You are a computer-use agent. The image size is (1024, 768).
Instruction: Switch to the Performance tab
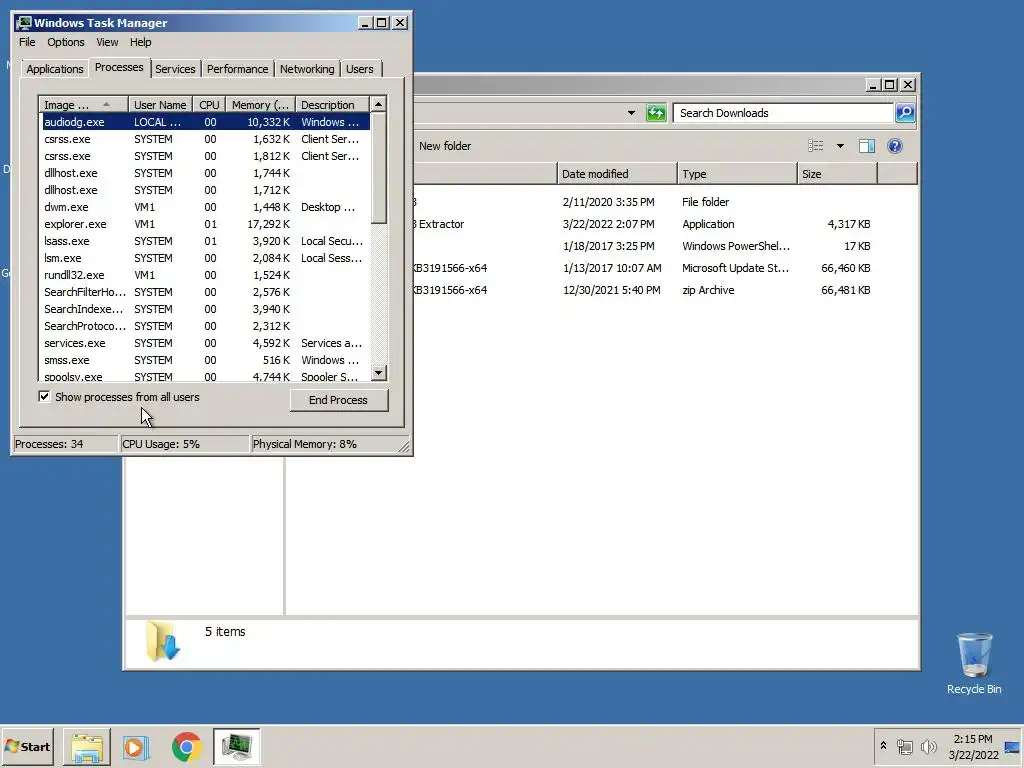pos(237,69)
